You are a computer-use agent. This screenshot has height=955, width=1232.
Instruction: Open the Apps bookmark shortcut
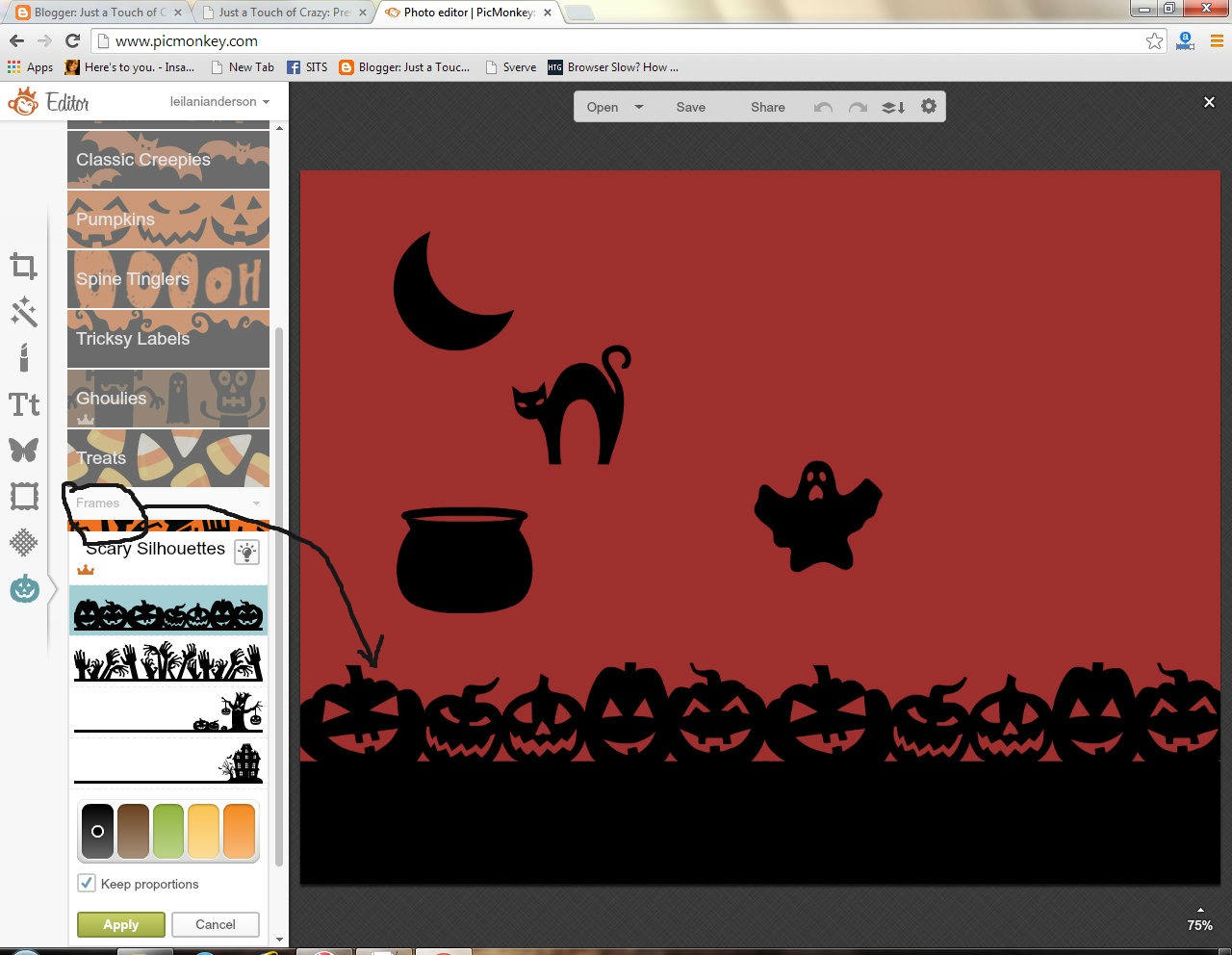click(x=30, y=67)
